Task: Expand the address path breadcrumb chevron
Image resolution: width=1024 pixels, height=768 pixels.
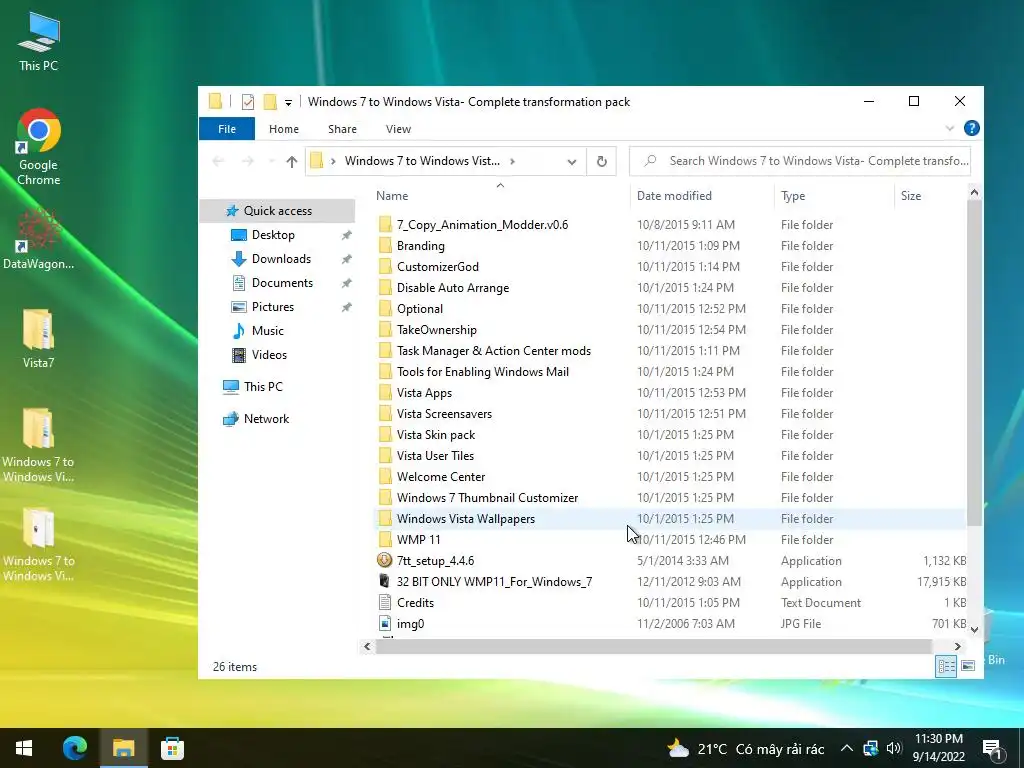Action: 512,161
